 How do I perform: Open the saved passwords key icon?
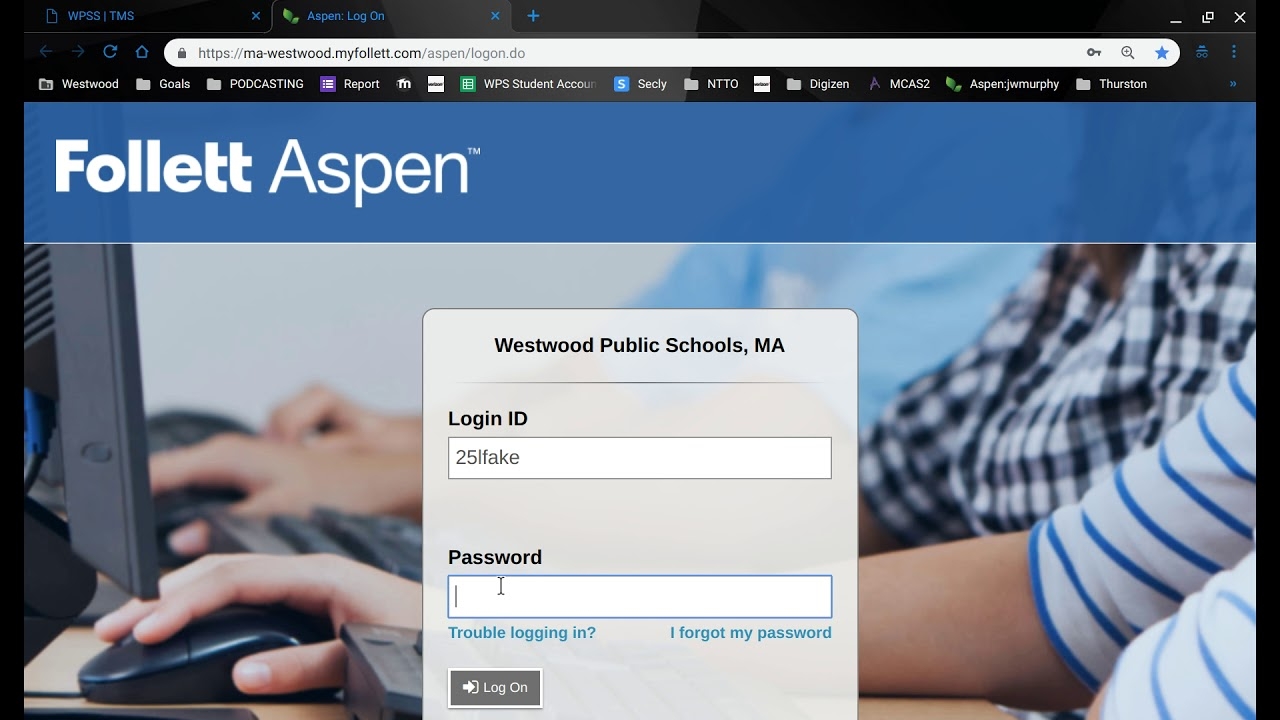1094,53
